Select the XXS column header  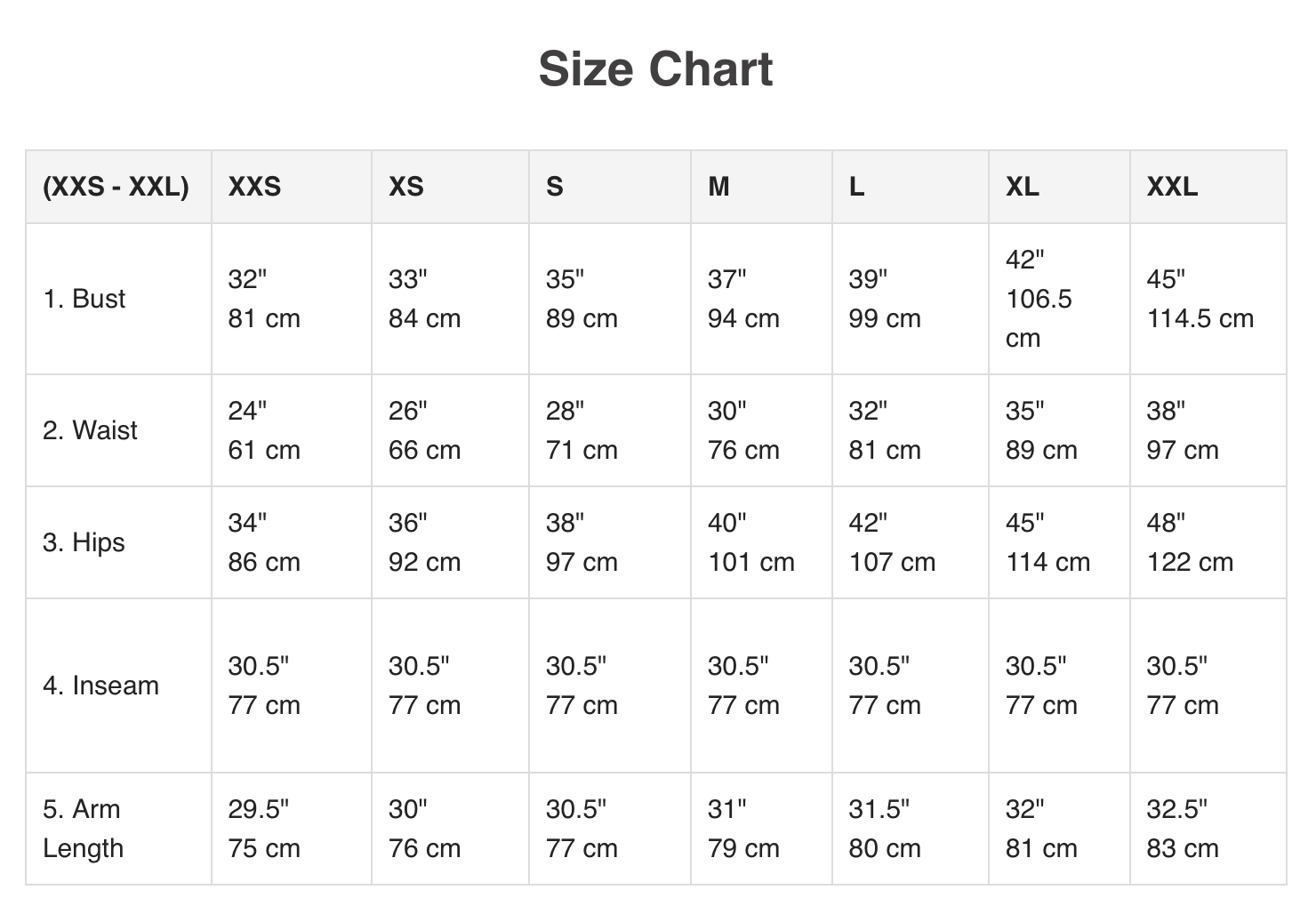[x=254, y=187]
